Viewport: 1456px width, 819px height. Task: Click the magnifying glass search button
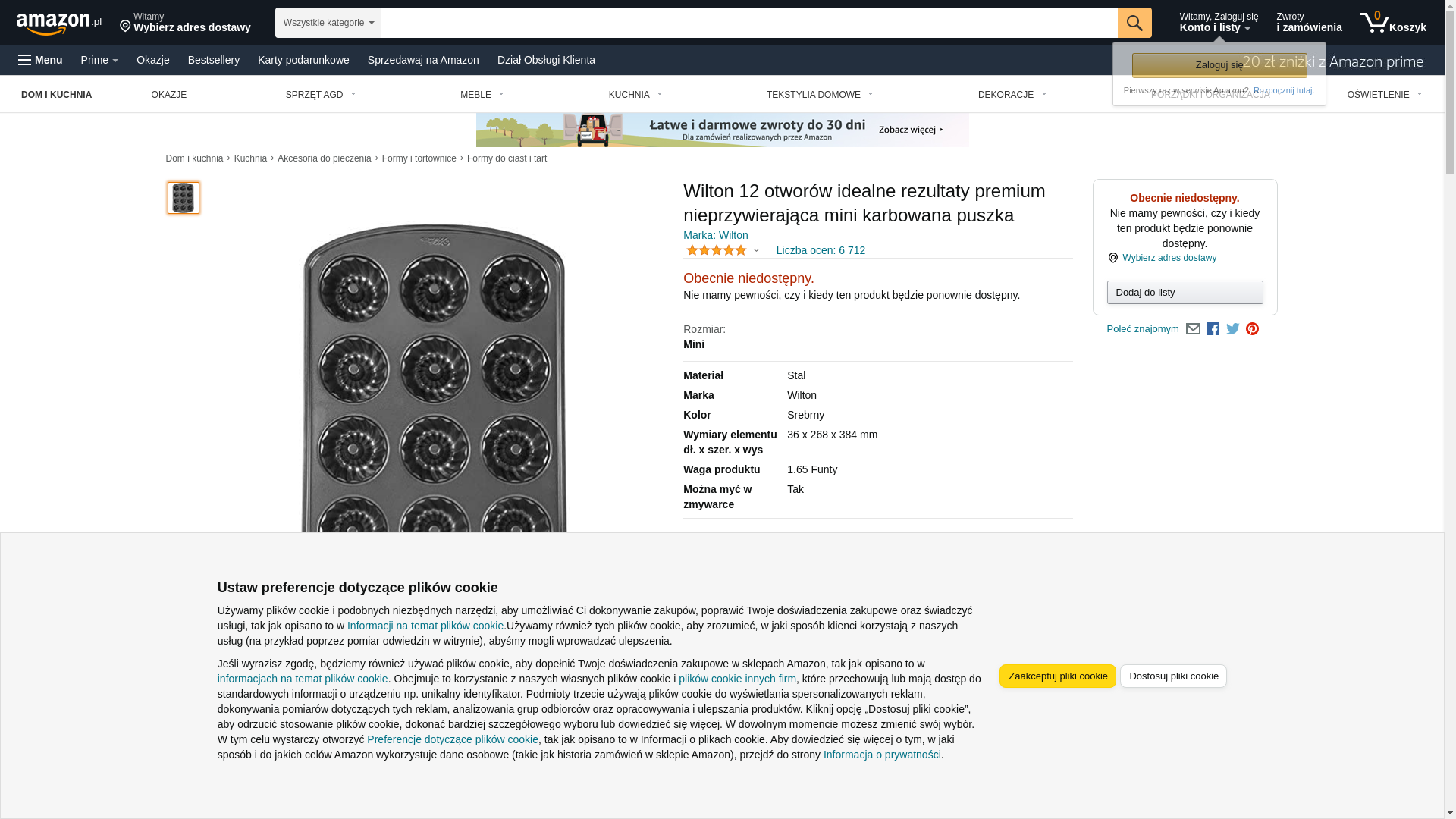click(1134, 23)
